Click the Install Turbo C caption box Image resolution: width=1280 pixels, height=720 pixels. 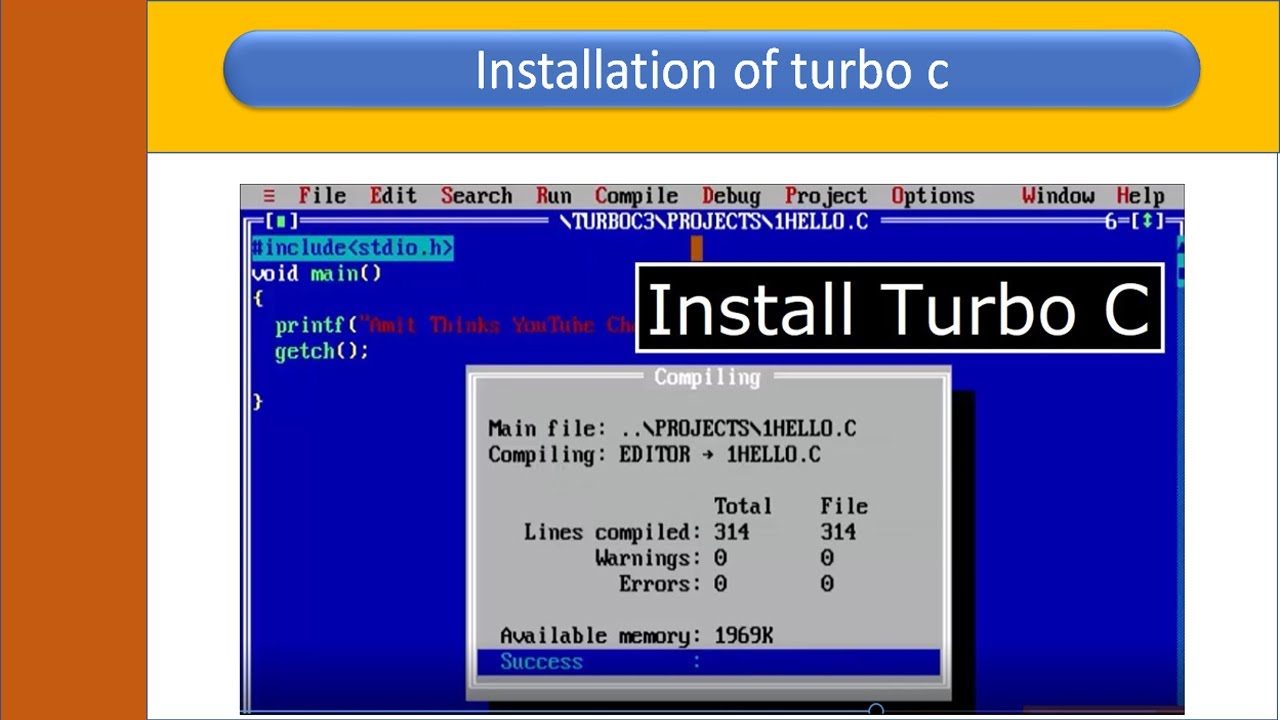900,308
